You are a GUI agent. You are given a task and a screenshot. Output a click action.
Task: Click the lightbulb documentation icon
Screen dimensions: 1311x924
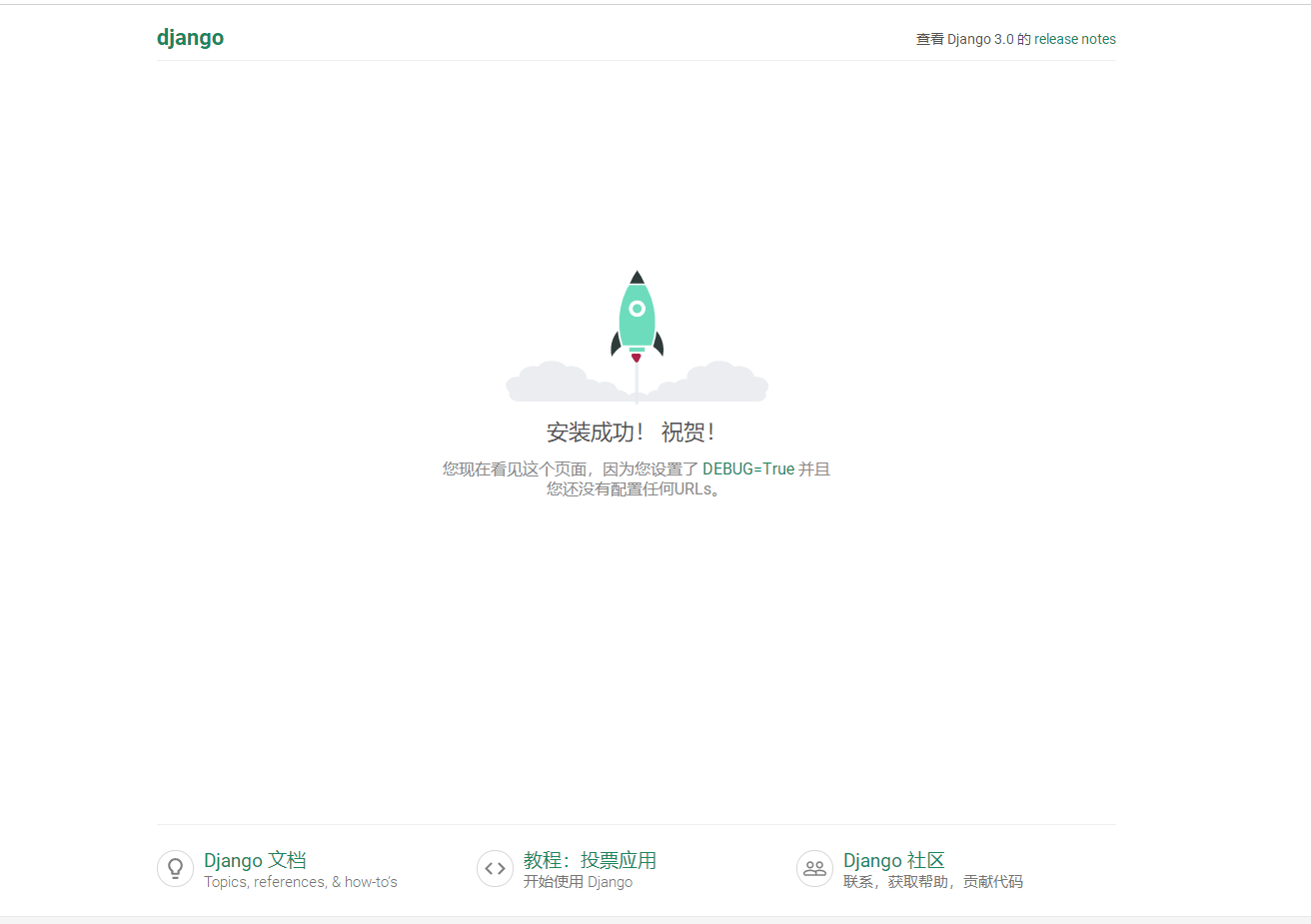[x=175, y=869]
